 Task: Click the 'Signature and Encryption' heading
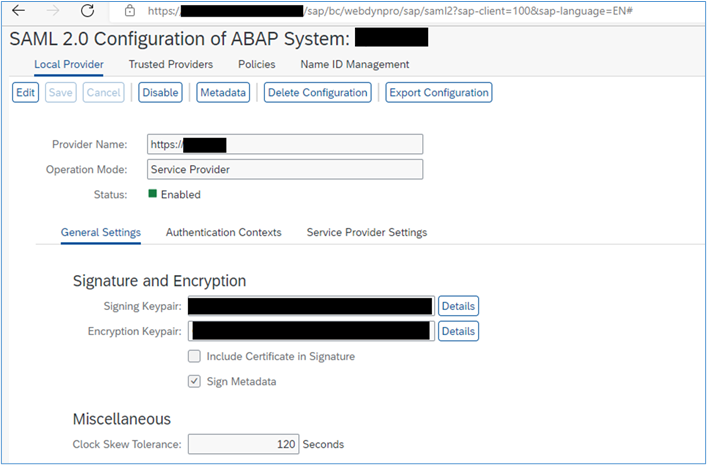point(160,281)
